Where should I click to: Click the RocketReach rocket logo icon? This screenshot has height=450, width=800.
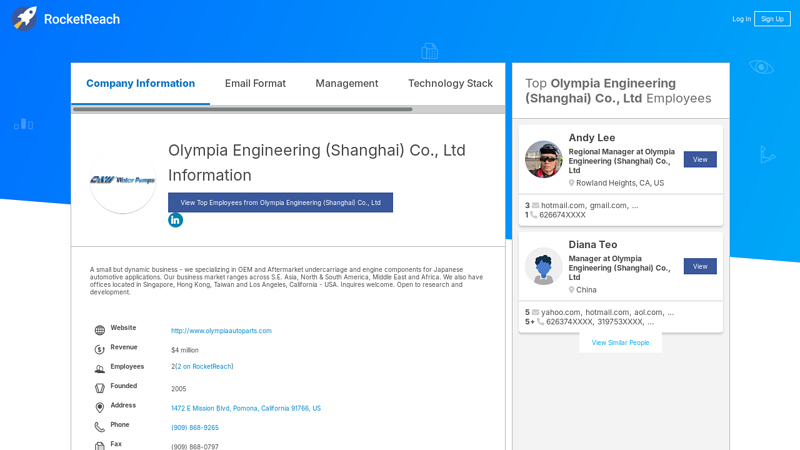point(24,19)
